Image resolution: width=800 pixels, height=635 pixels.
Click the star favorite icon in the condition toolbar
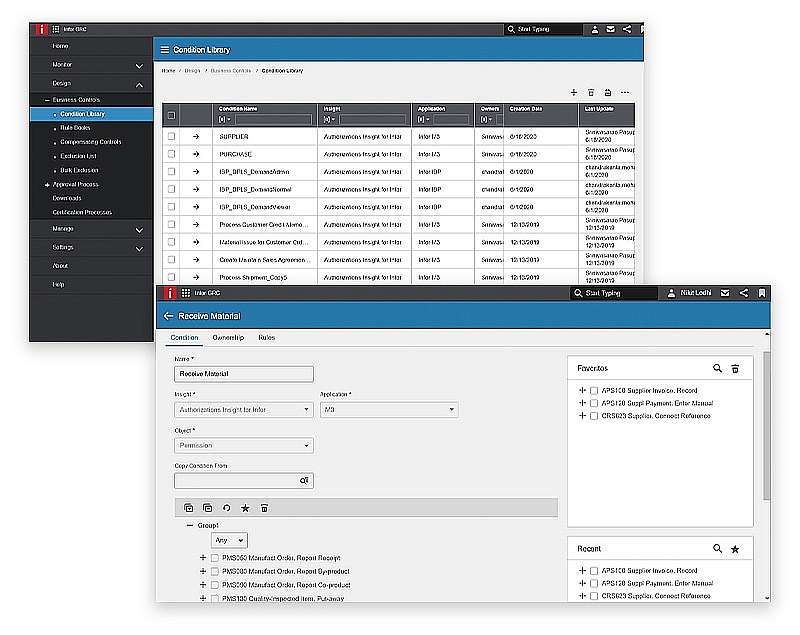pyautogui.click(x=245, y=508)
